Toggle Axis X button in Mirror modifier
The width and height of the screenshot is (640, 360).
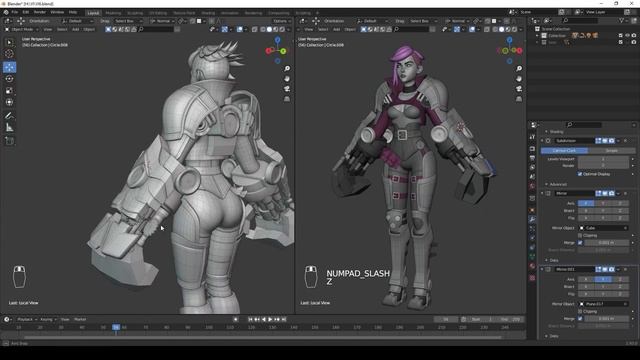[x=586, y=203]
